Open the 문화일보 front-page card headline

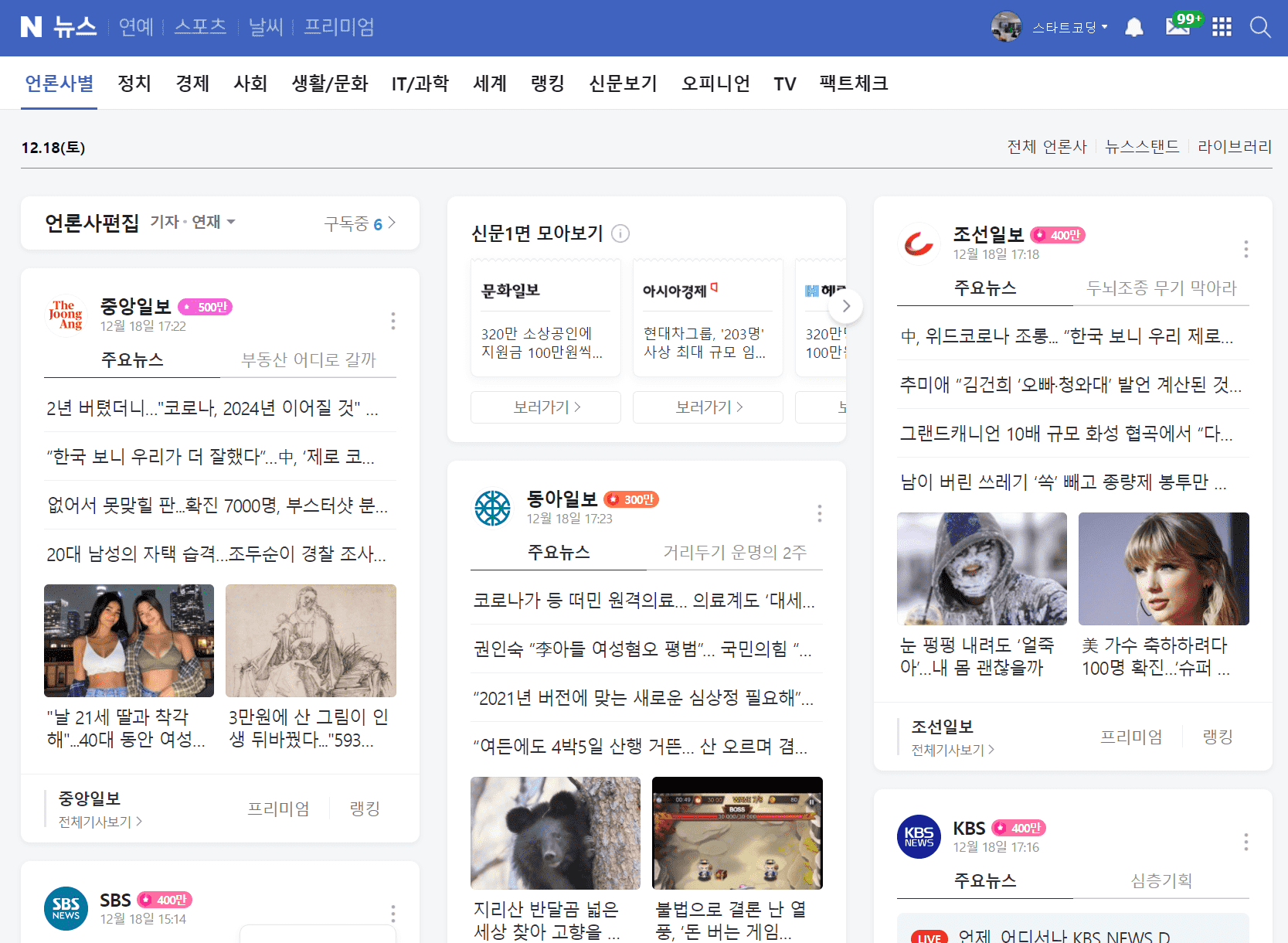coord(542,343)
